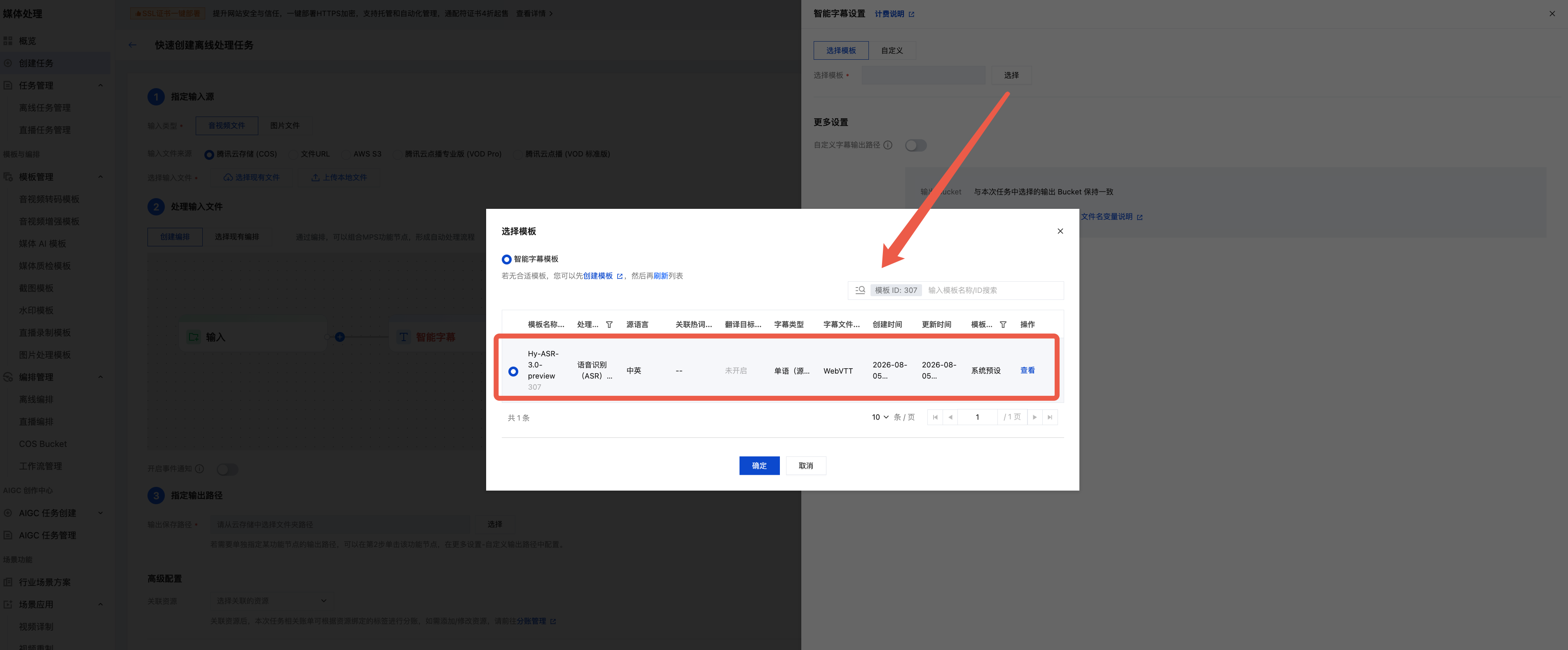Go back using the arrow beside 快速创建离线处理任务

click(x=133, y=45)
